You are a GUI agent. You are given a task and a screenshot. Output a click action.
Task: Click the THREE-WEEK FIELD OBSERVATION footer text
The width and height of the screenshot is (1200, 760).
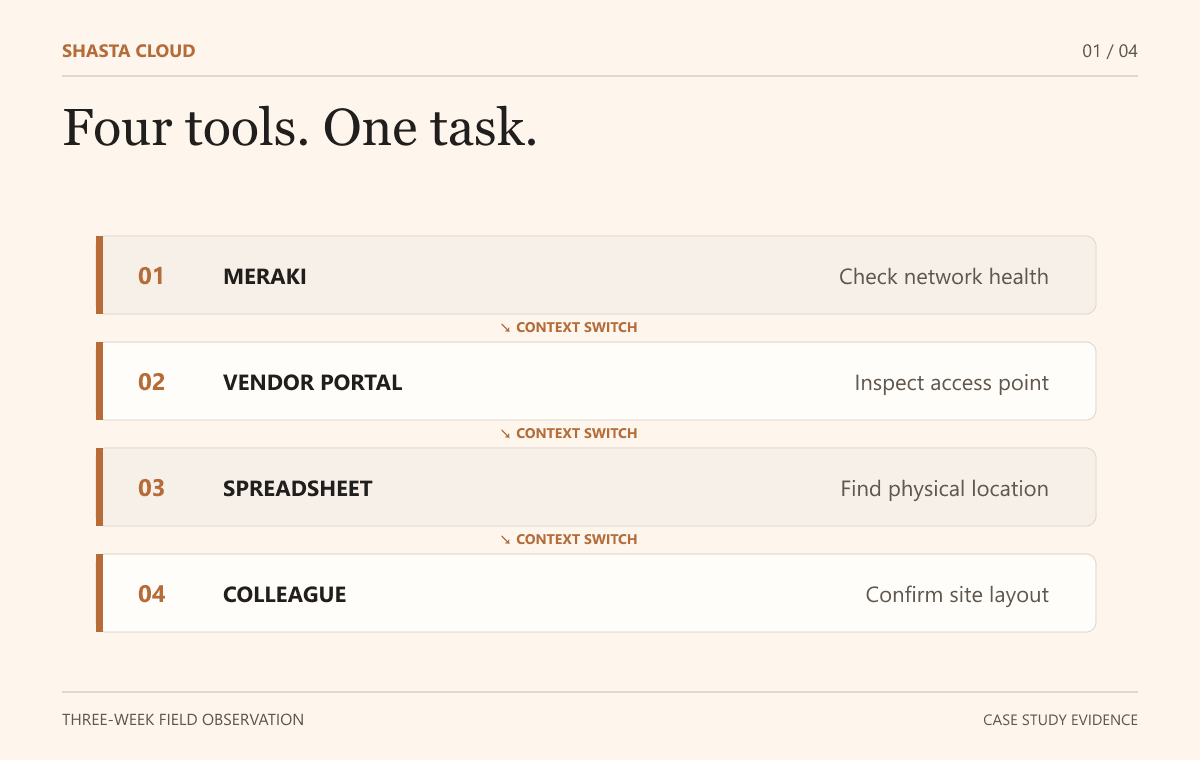pyautogui.click(x=183, y=719)
